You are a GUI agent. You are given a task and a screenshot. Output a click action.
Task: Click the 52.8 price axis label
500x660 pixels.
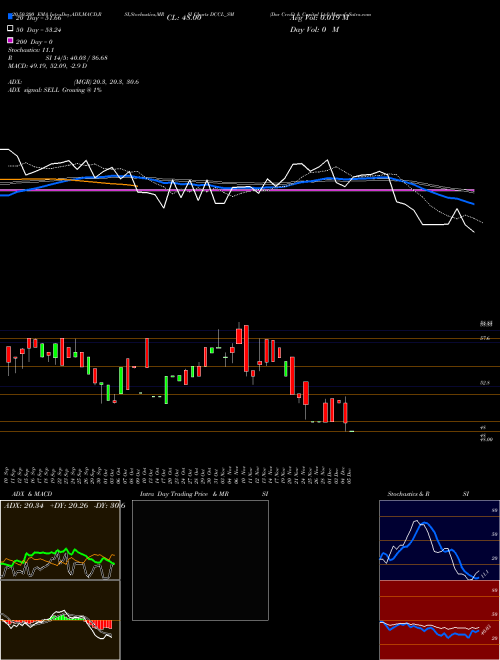485,383
